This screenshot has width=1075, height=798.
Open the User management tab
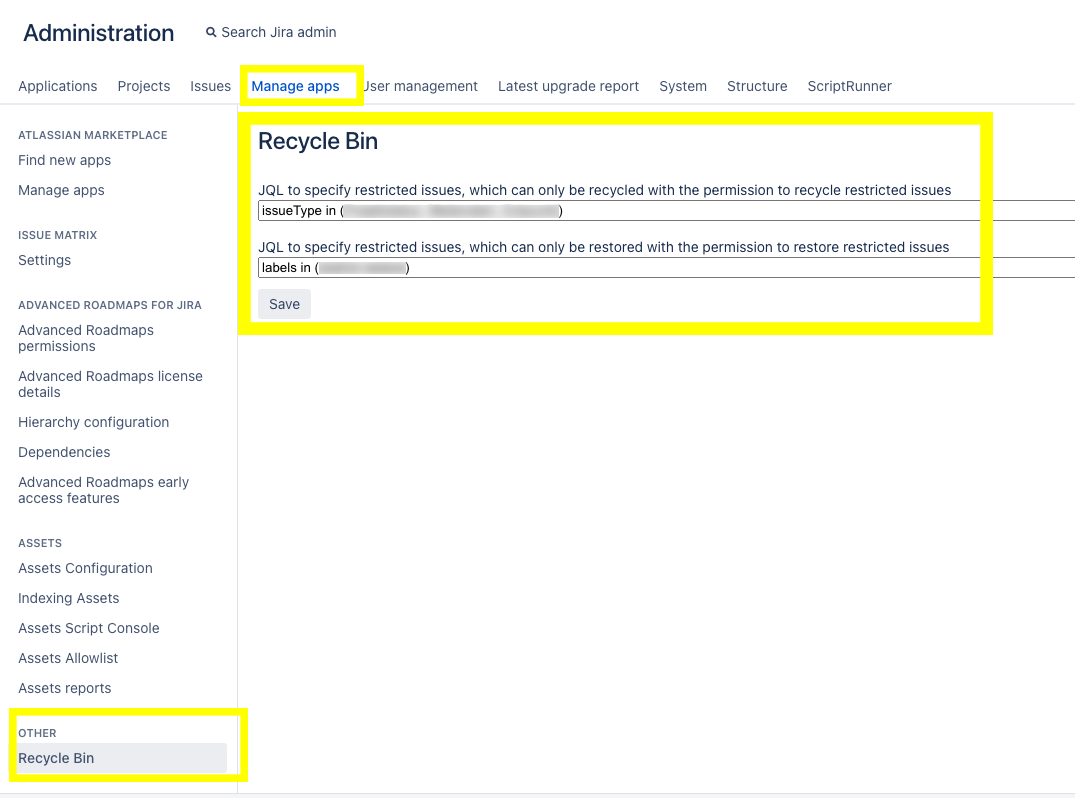(x=421, y=86)
